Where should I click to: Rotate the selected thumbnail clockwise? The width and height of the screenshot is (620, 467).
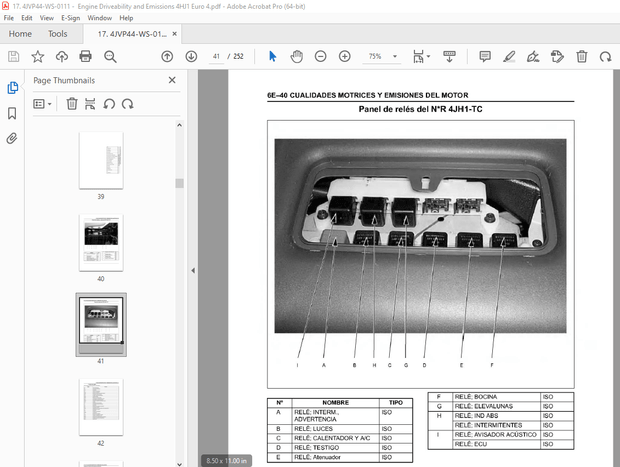coord(127,104)
